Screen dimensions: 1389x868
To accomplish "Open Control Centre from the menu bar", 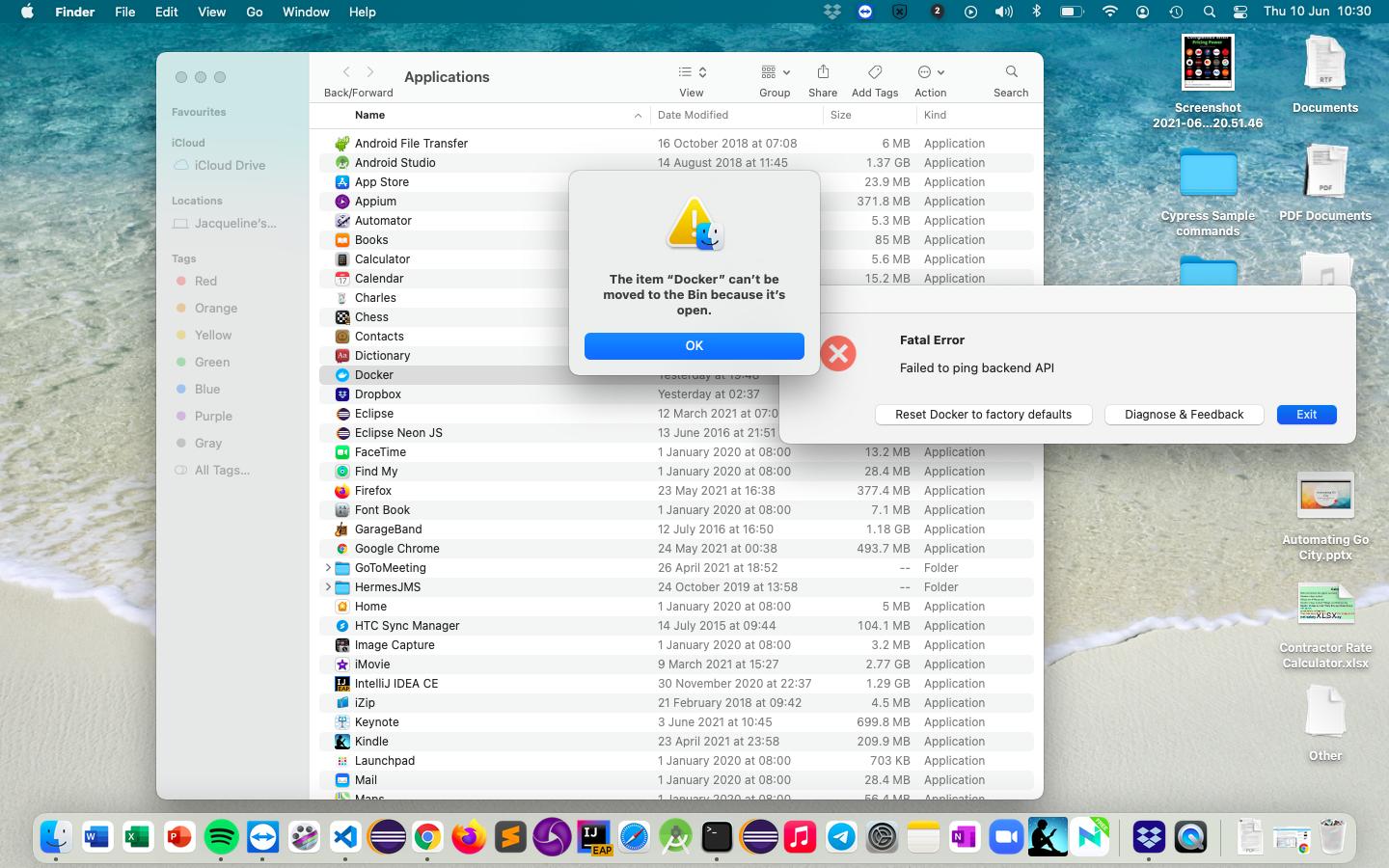I will click(1241, 12).
